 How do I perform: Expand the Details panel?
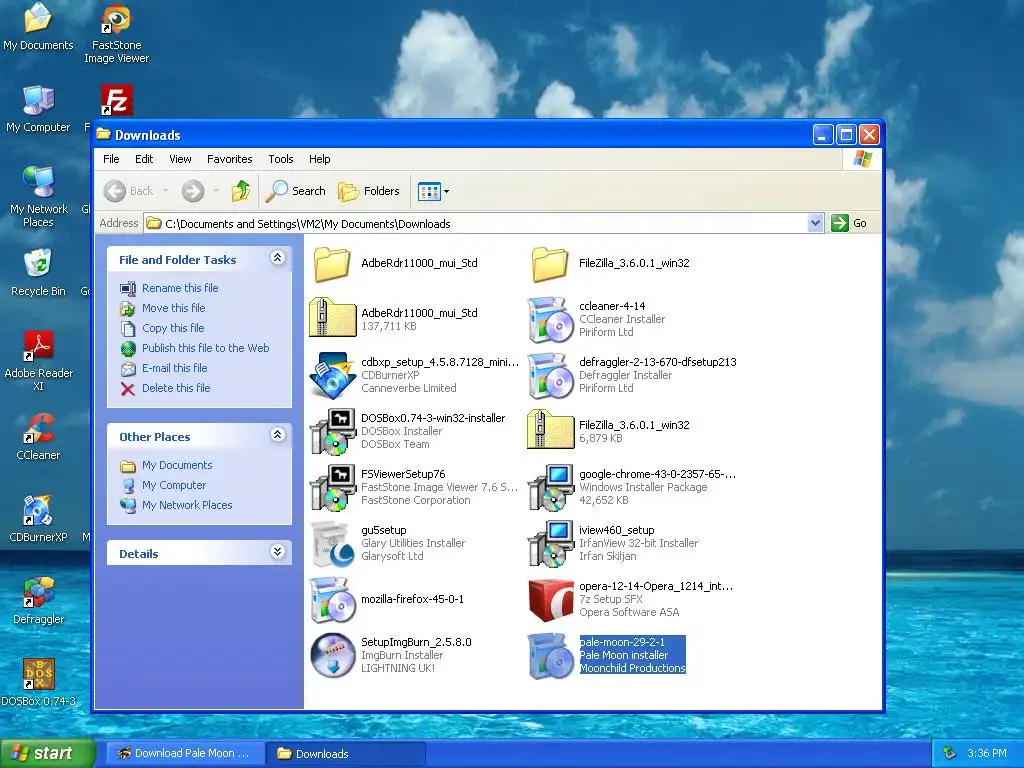tap(278, 552)
